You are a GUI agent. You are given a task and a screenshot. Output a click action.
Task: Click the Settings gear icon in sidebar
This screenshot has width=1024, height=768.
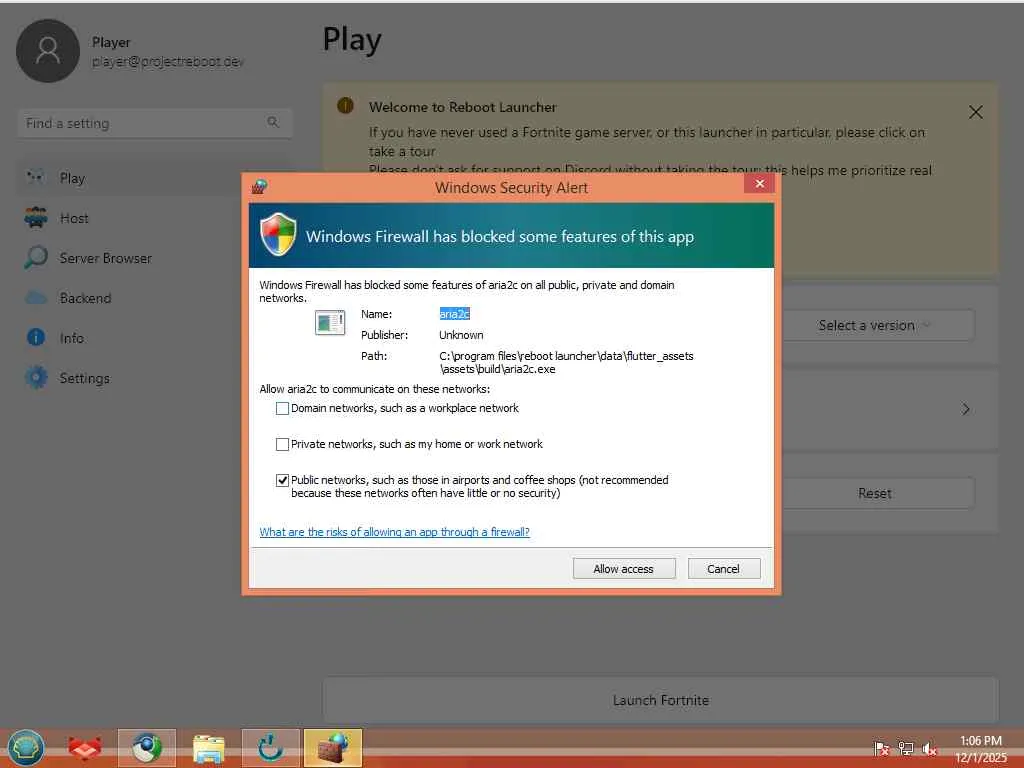pos(36,377)
